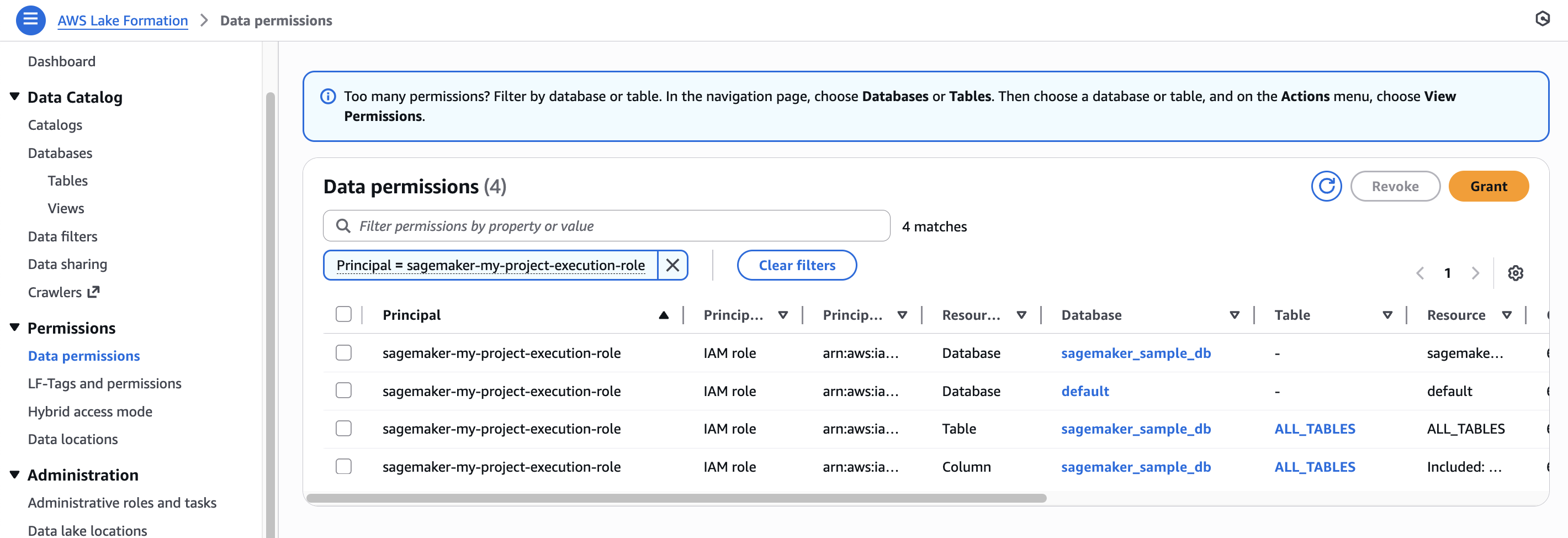
Task: Collapse the Permissions sidebar section
Action: pos(14,328)
